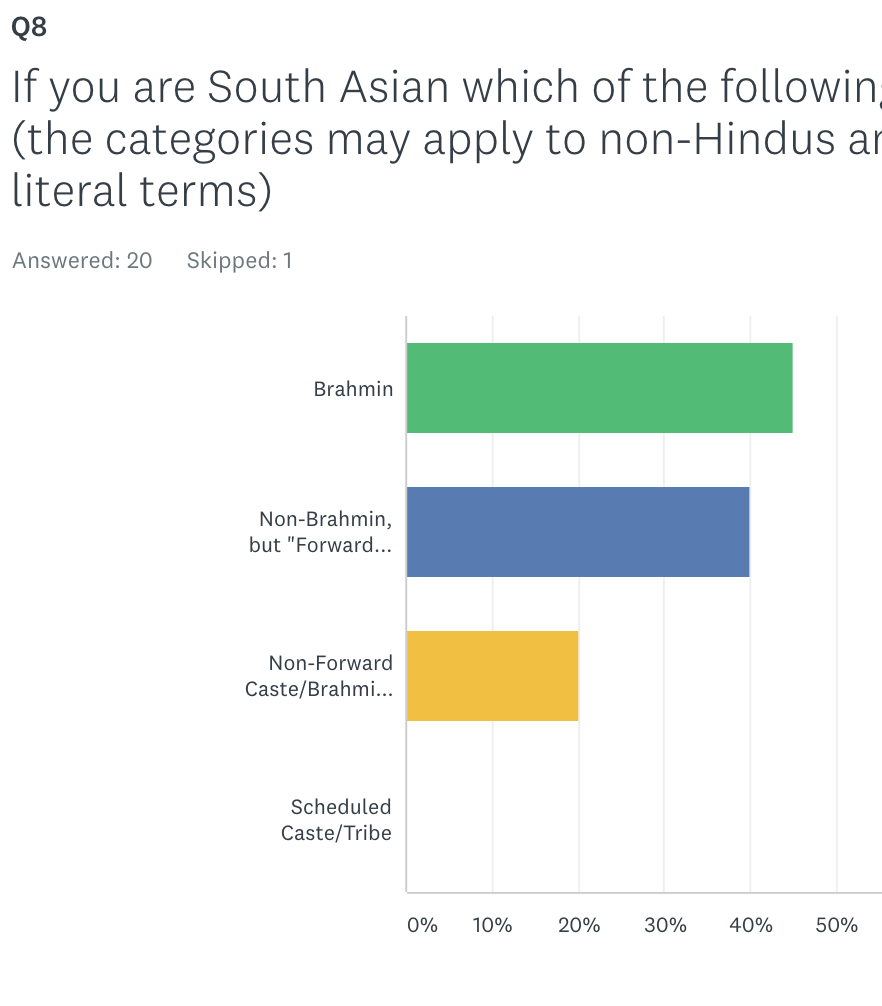Click the 50% axis tick label
This screenshot has height=1006, width=882.
coord(837,925)
